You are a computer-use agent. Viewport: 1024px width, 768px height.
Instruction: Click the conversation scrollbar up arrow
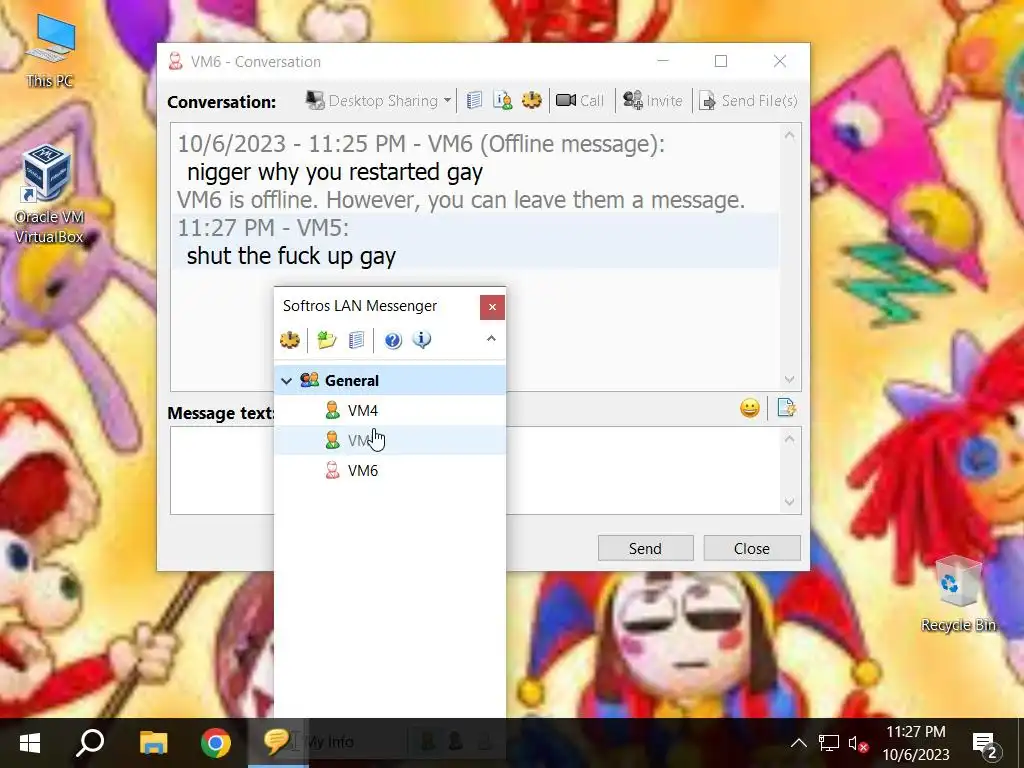click(x=790, y=135)
